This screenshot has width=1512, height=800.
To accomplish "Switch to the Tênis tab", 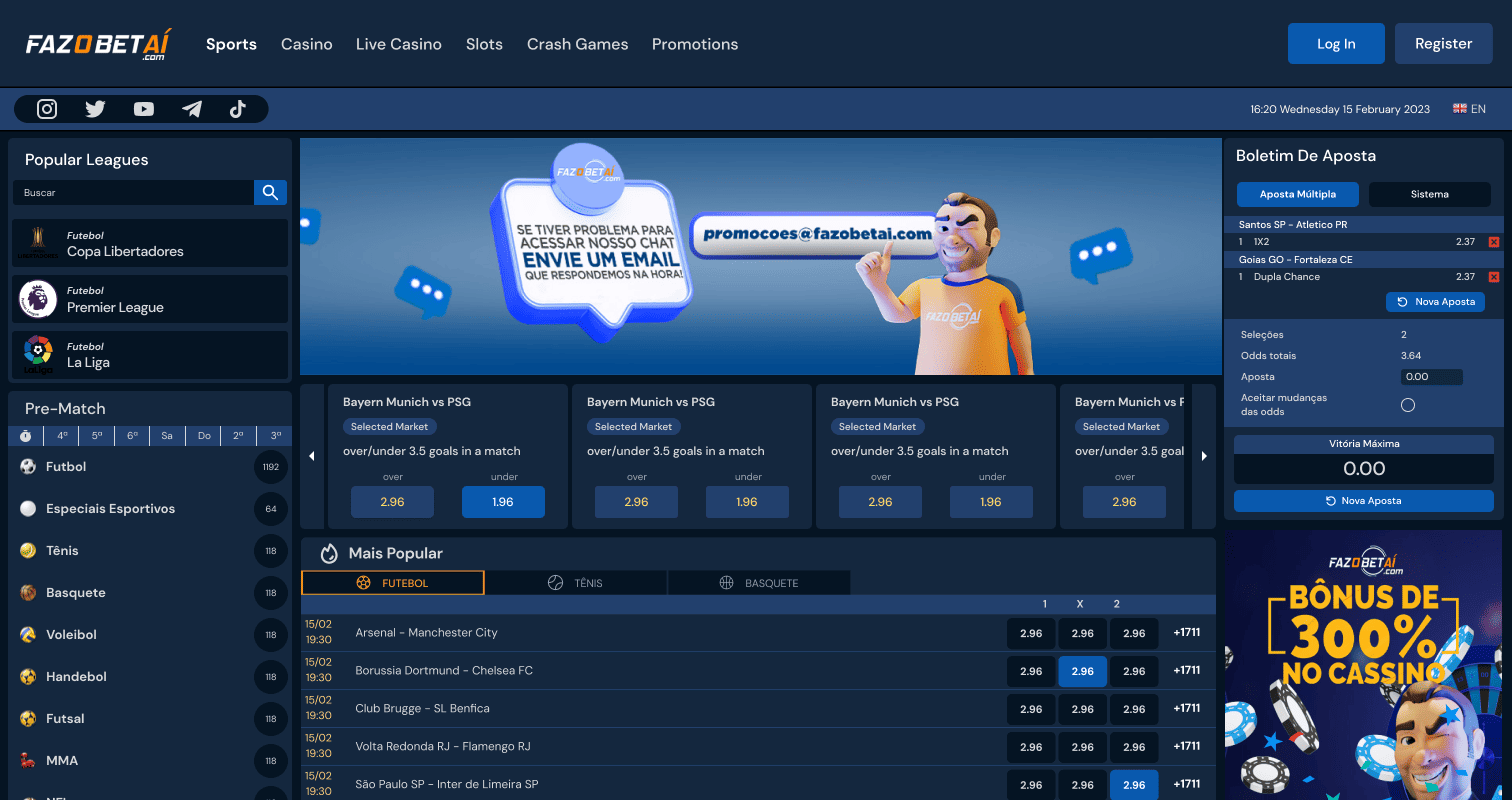I will pos(576,583).
